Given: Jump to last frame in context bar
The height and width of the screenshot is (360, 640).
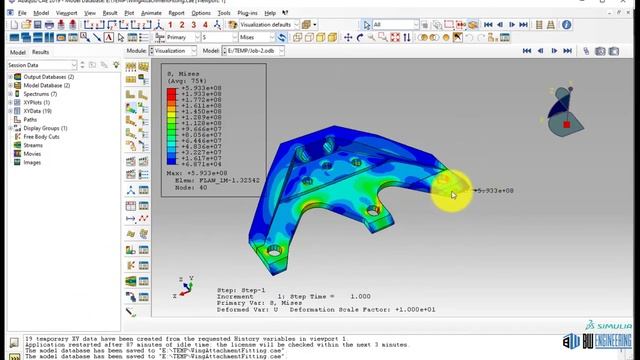Looking at the screenshot, I should tap(567, 51).
